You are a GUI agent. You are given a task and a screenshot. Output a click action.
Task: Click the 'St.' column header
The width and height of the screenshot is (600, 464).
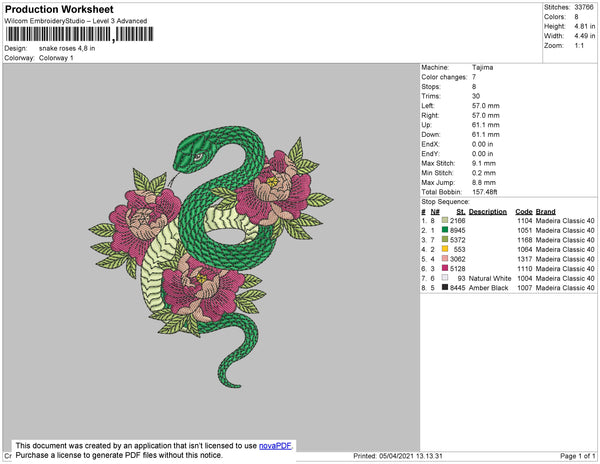coord(461,212)
